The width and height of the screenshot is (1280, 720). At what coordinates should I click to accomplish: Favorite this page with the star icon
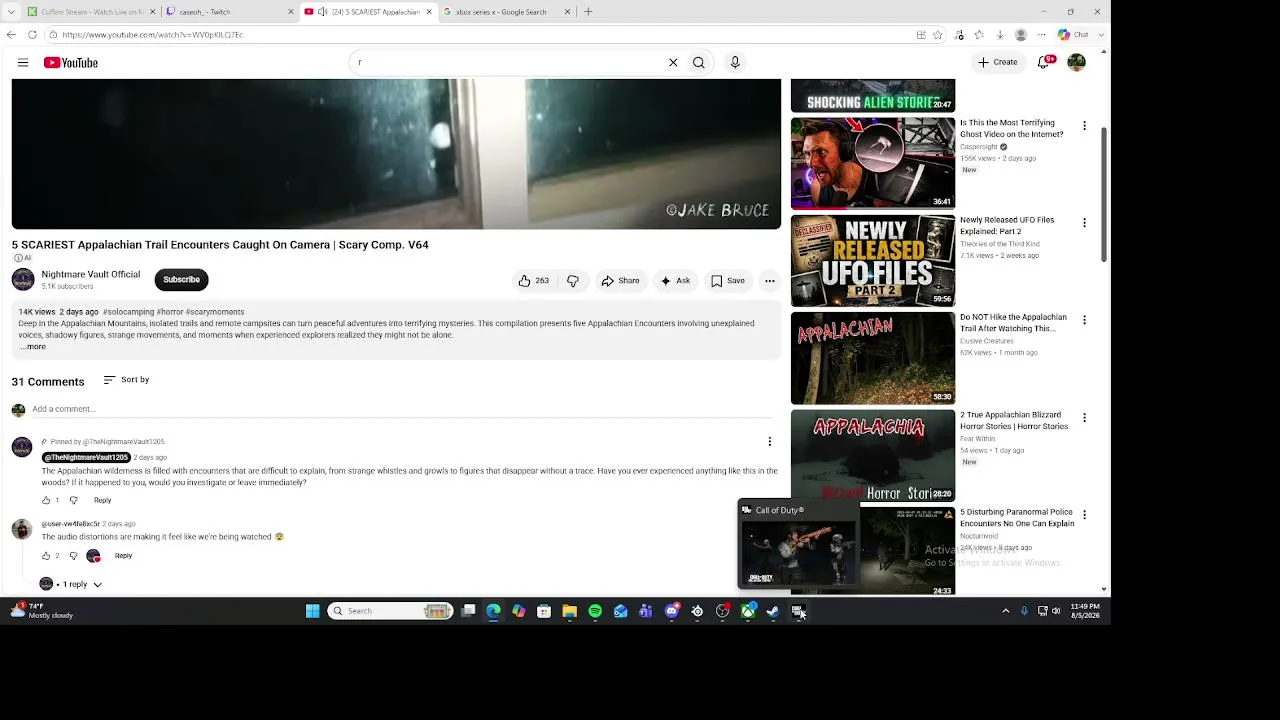point(937,35)
